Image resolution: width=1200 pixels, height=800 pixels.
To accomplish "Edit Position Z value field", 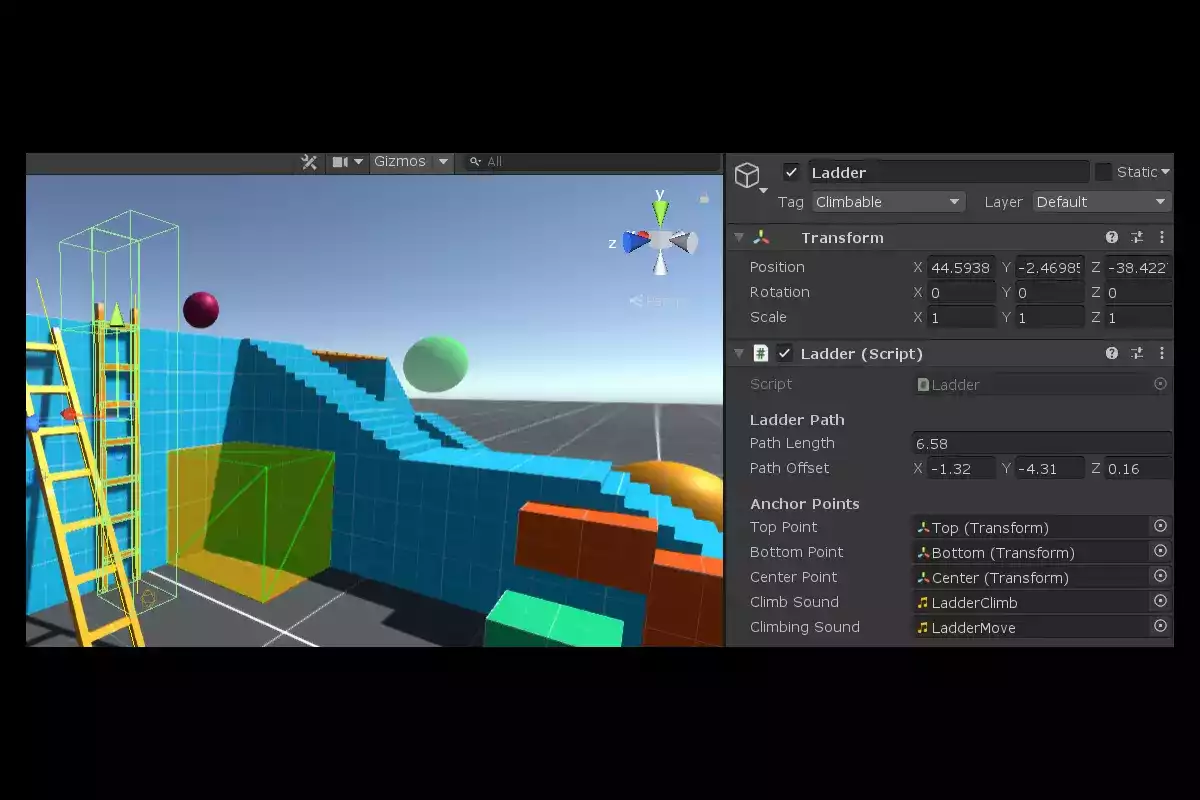I will tap(1139, 268).
